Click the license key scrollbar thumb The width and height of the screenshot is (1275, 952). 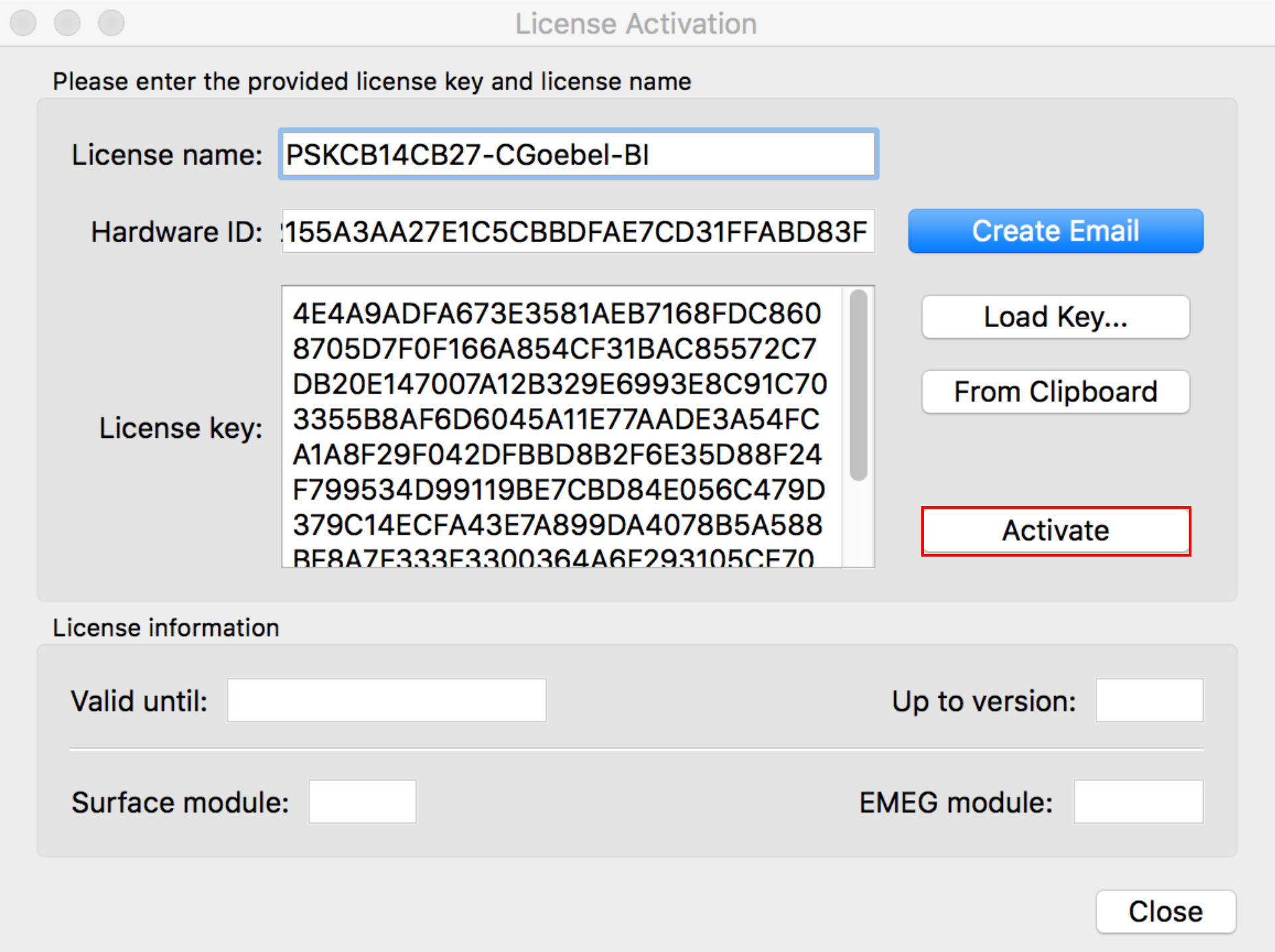[x=858, y=384]
